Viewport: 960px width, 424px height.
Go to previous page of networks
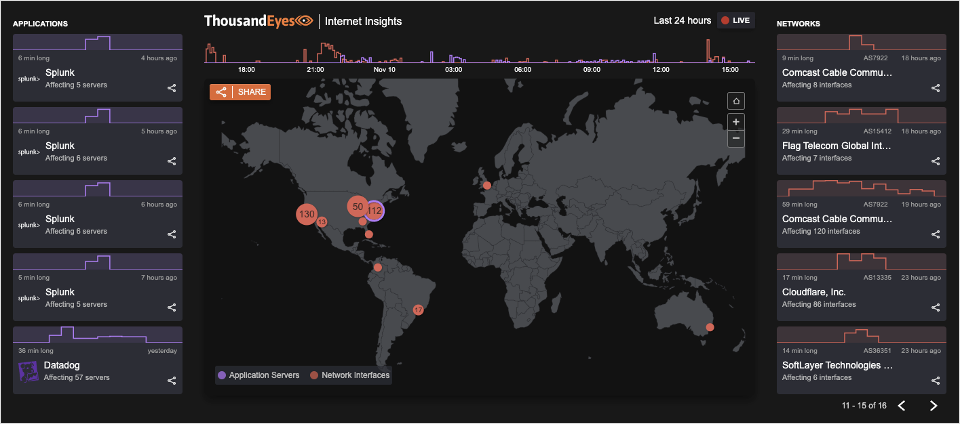coord(901,405)
